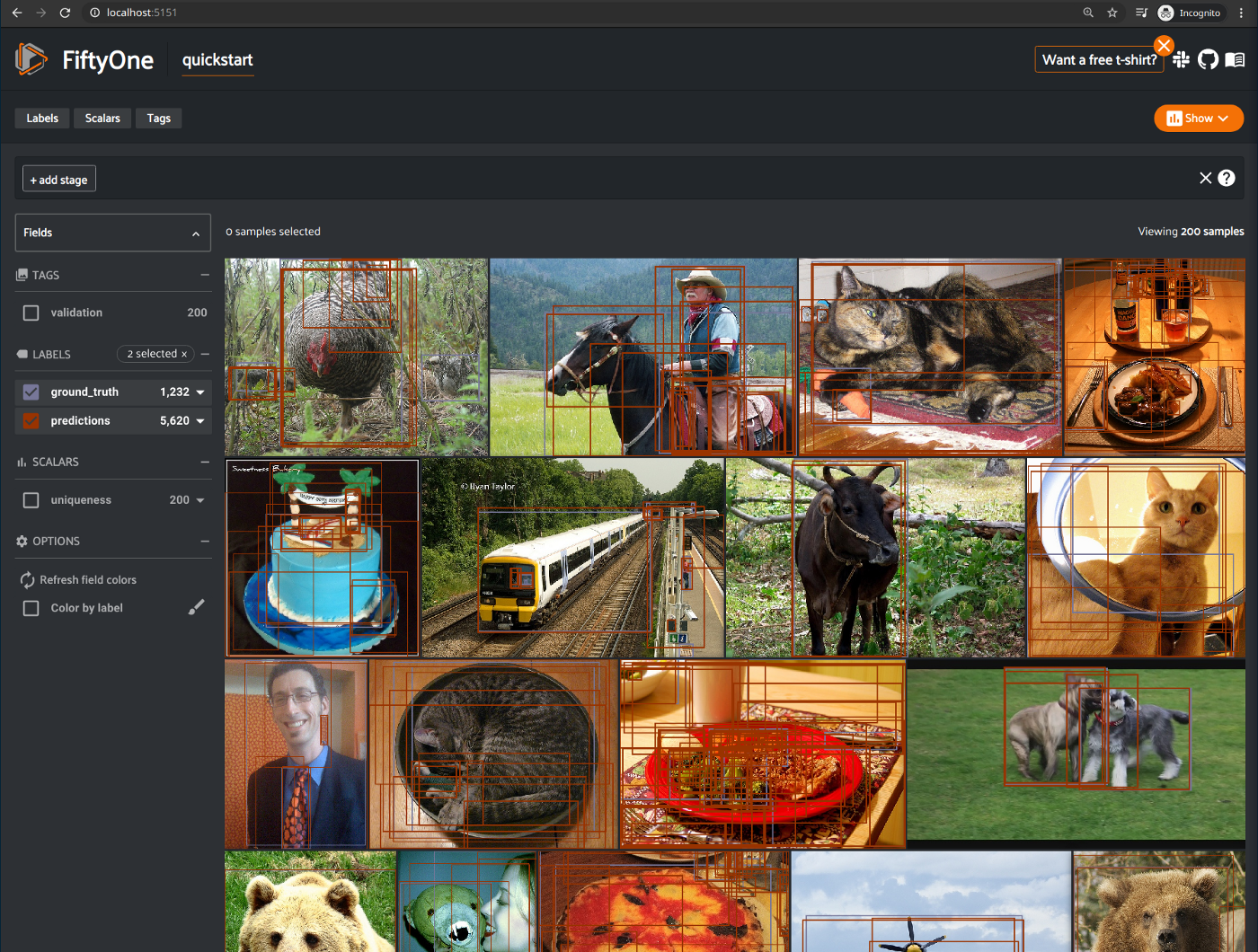Click the Incognito profile icon
The width and height of the screenshot is (1258, 952).
pyautogui.click(x=1165, y=13)
